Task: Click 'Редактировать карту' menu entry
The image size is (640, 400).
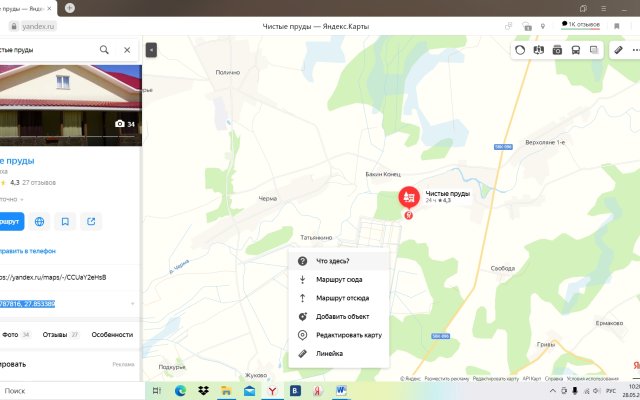Action: pos(348,335)
